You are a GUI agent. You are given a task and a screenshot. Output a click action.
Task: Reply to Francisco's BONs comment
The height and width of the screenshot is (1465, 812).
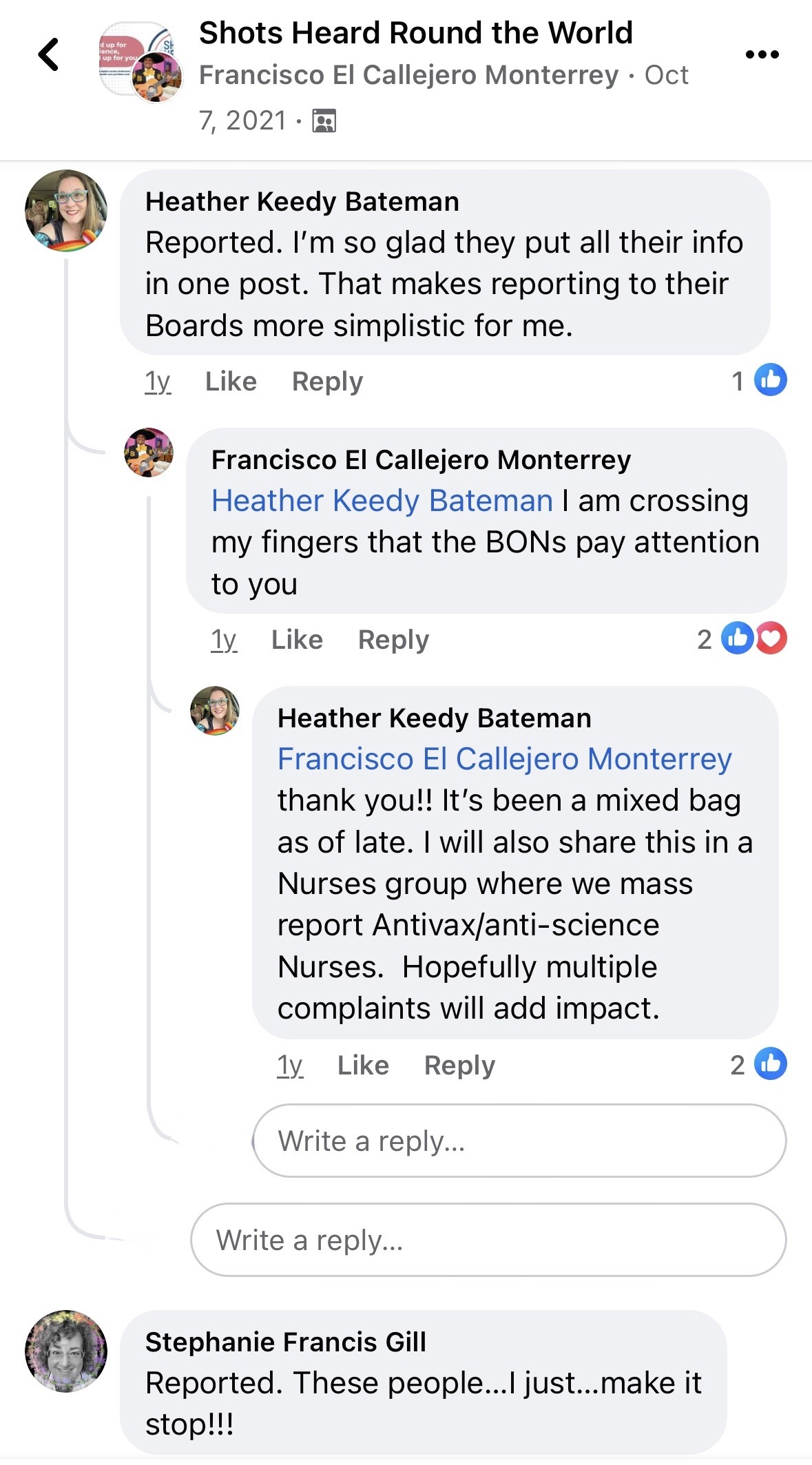(x=393, y=640)
